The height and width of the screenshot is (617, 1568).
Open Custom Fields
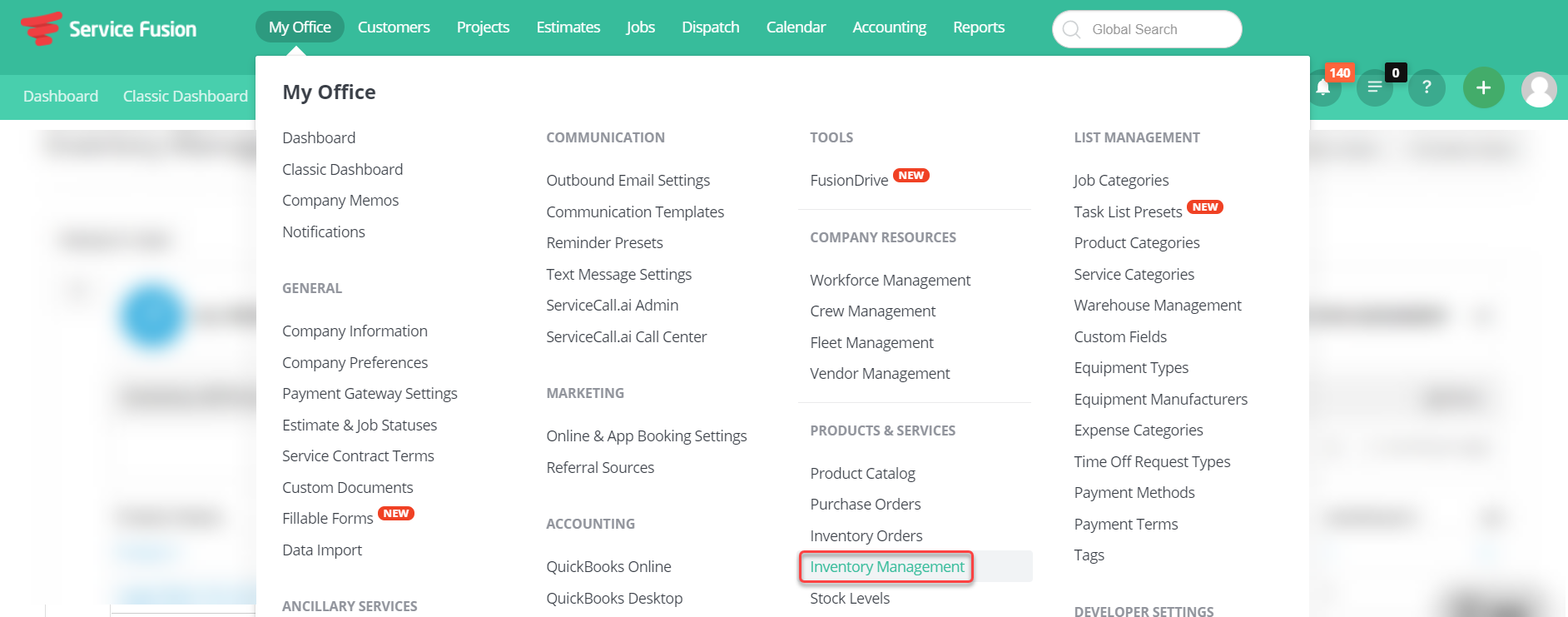[x=1120, y=336]
